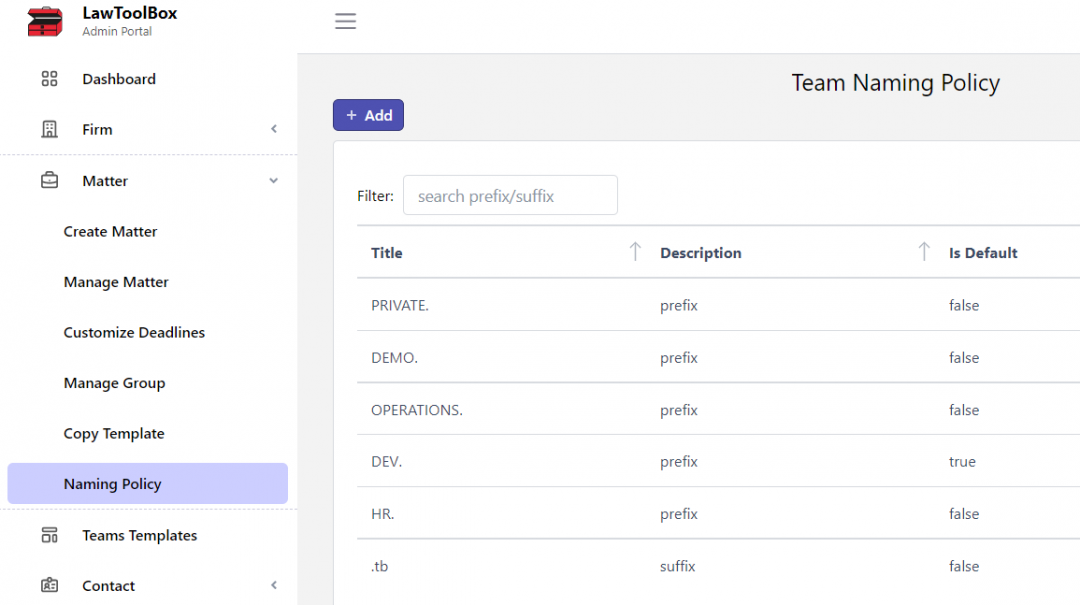Select Copy Template in the sidebar
This screenshot has width=1080, height=605.
(113, 433)
